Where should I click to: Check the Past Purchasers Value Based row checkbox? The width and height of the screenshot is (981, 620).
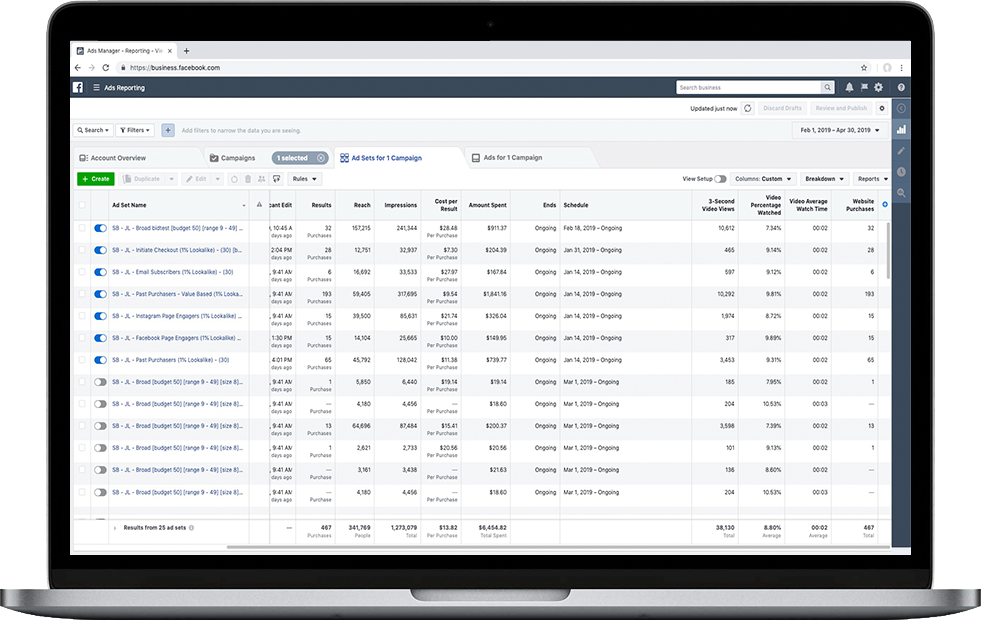(82, 294)
